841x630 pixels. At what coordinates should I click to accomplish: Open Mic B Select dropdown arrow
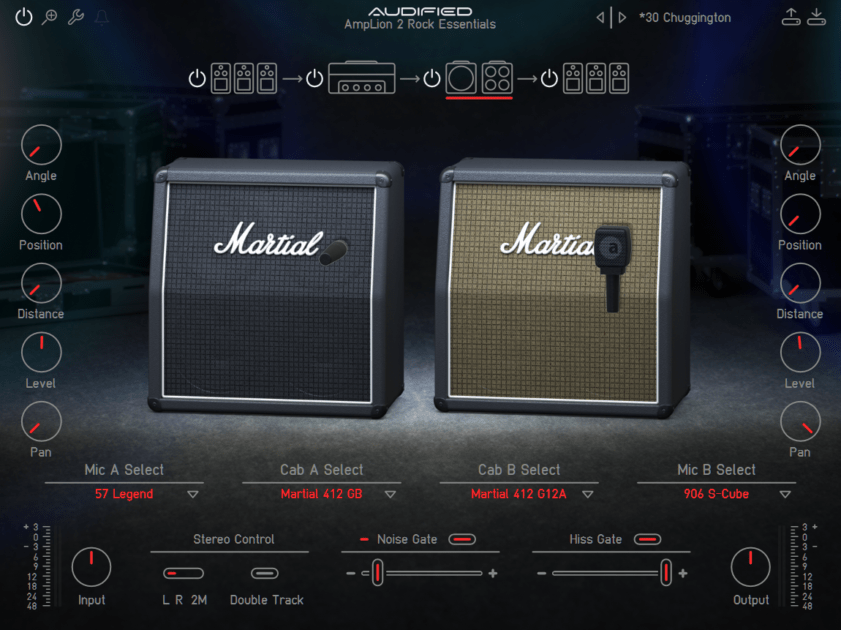pyautogui.click(x=785, y=494)
